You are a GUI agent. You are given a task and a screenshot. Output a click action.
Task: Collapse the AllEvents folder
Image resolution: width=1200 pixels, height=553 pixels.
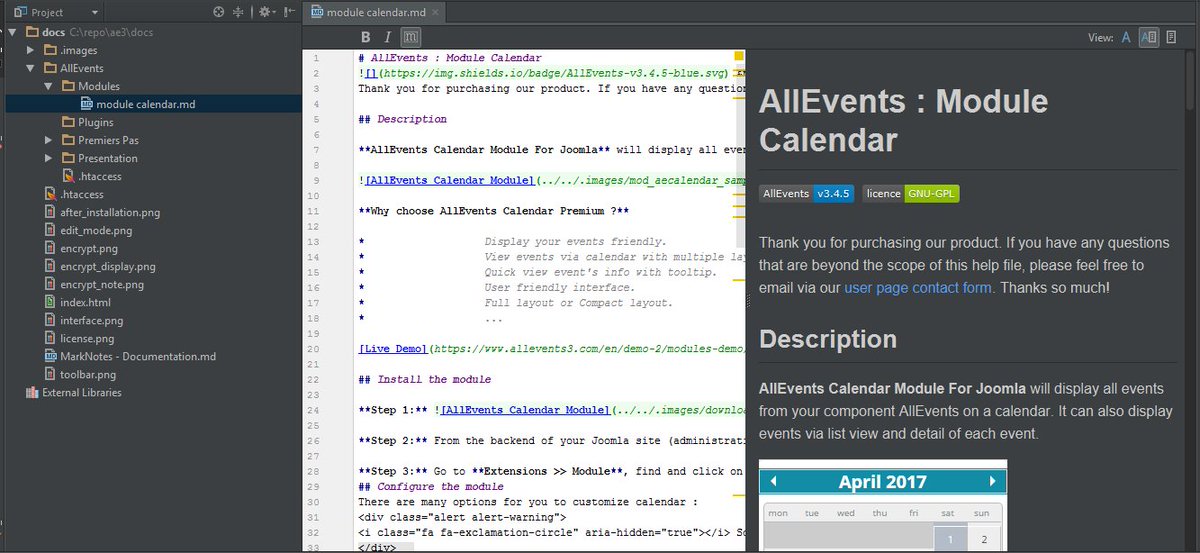click(x=30, y=68)
